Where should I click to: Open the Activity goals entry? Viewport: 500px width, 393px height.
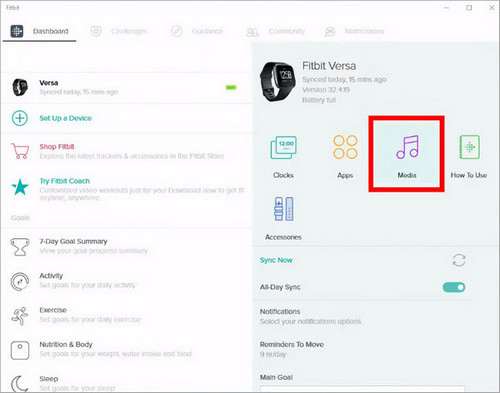(x=127, y=281)
